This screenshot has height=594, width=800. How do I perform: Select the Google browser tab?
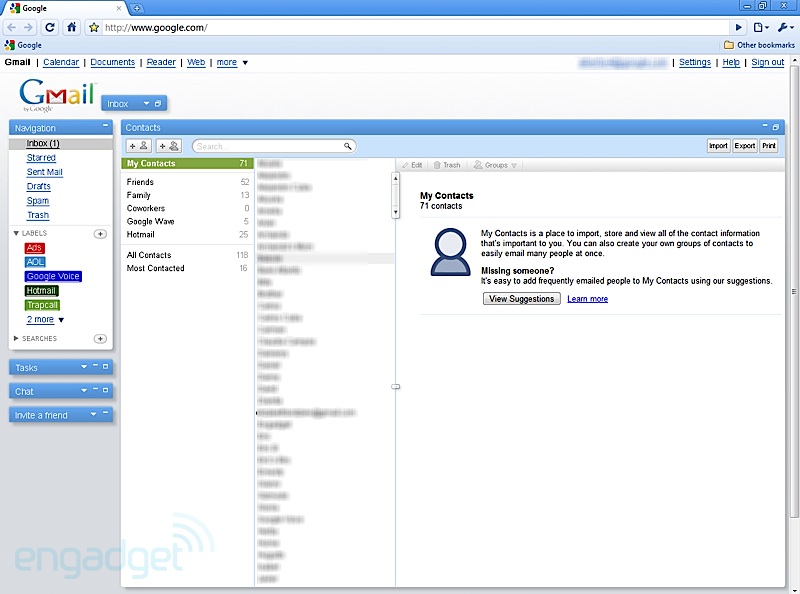pyautogui.click(x=65, y=8)
